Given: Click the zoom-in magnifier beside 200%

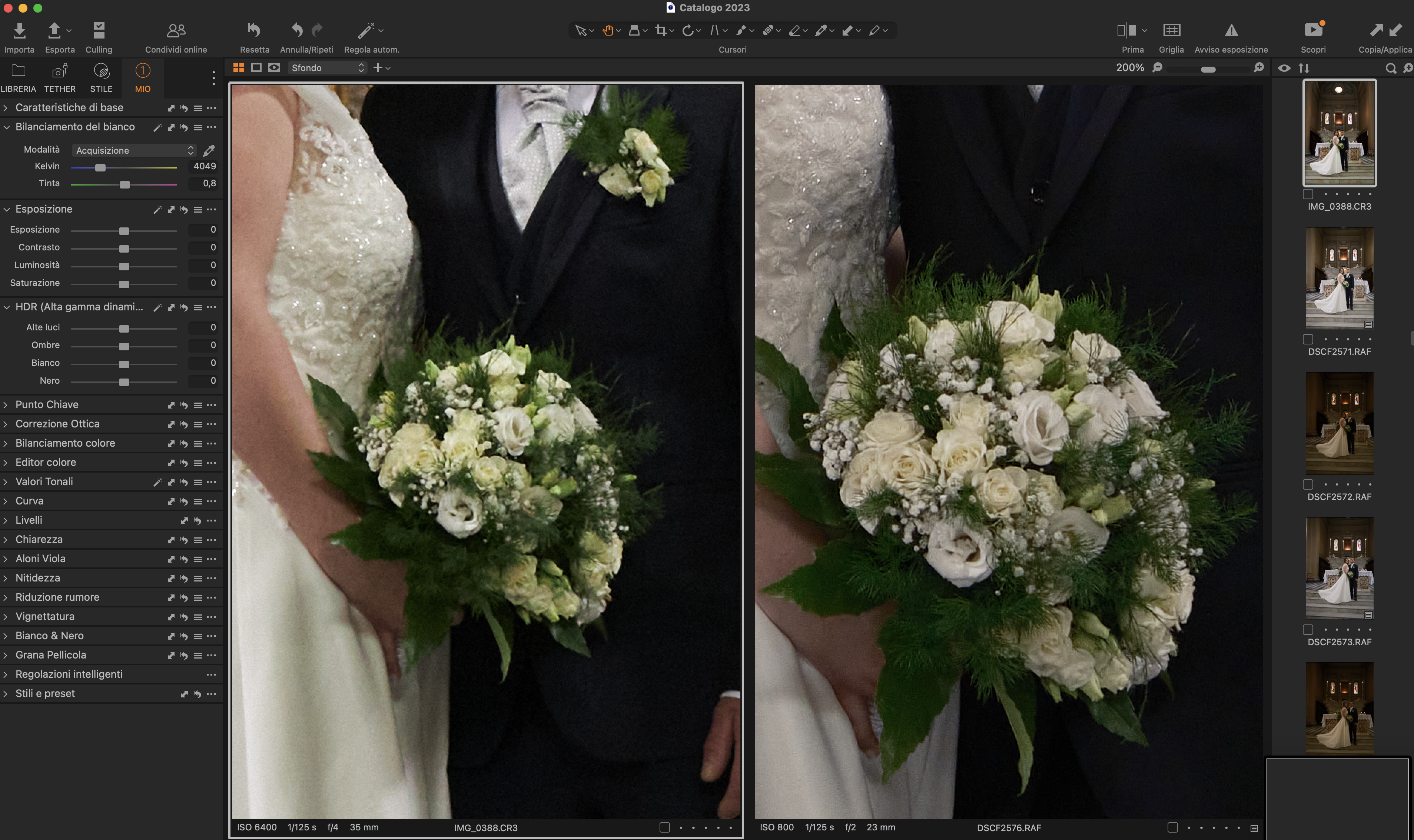Looking at the screenshot, I should 1259,67.
